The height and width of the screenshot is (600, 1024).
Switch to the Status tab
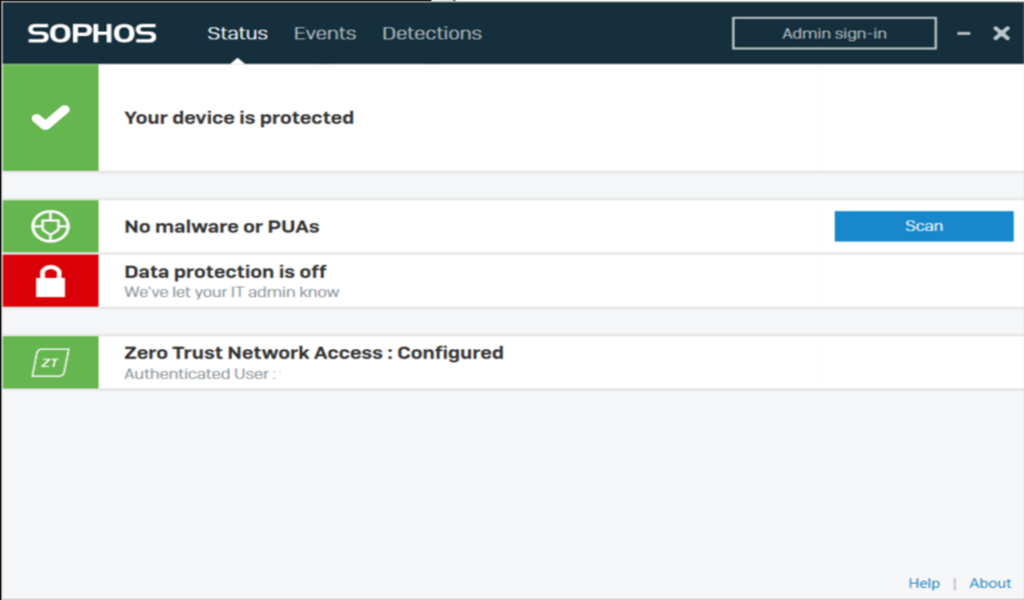coord(237,33)
